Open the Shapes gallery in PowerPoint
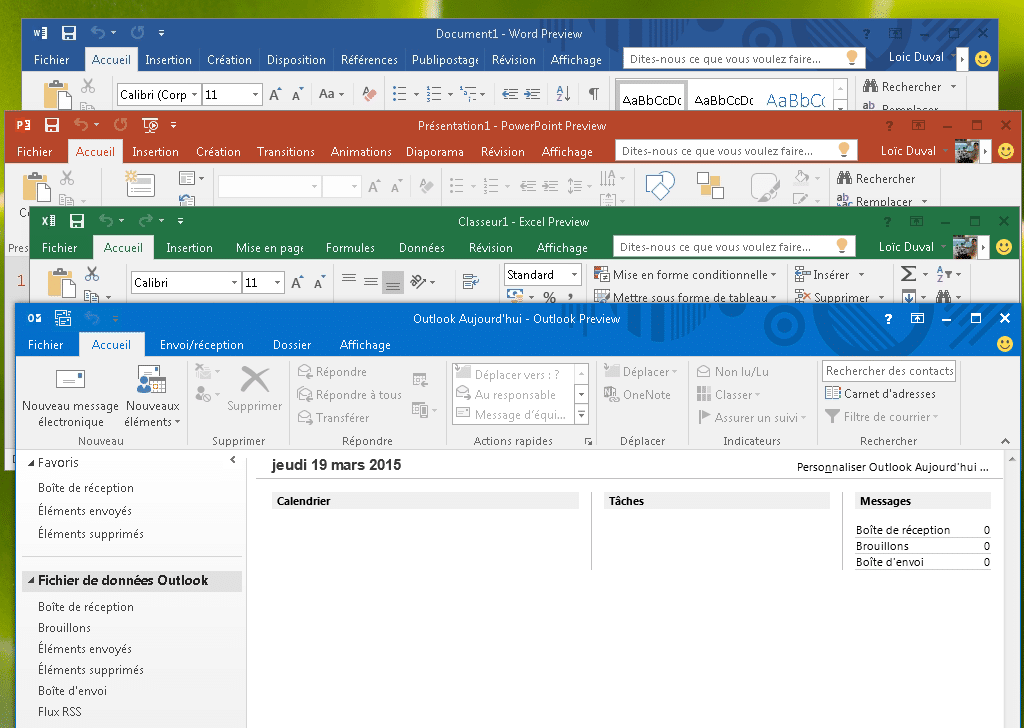 pos(660,185)
